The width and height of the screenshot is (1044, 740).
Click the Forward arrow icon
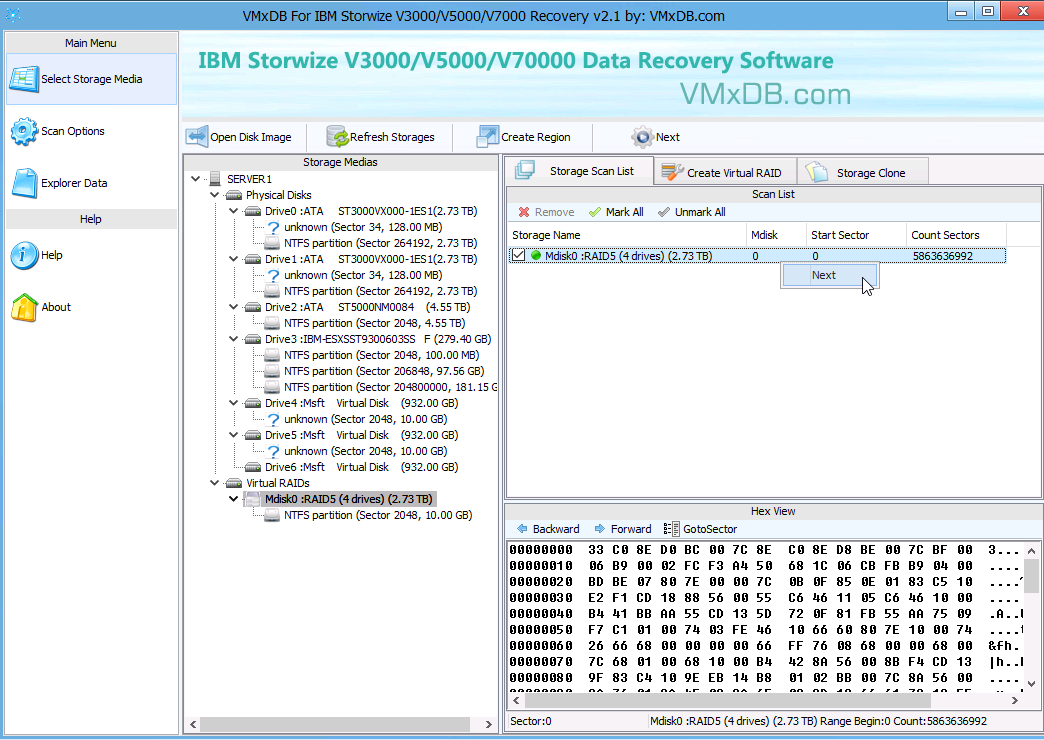[x=600, y=529]
